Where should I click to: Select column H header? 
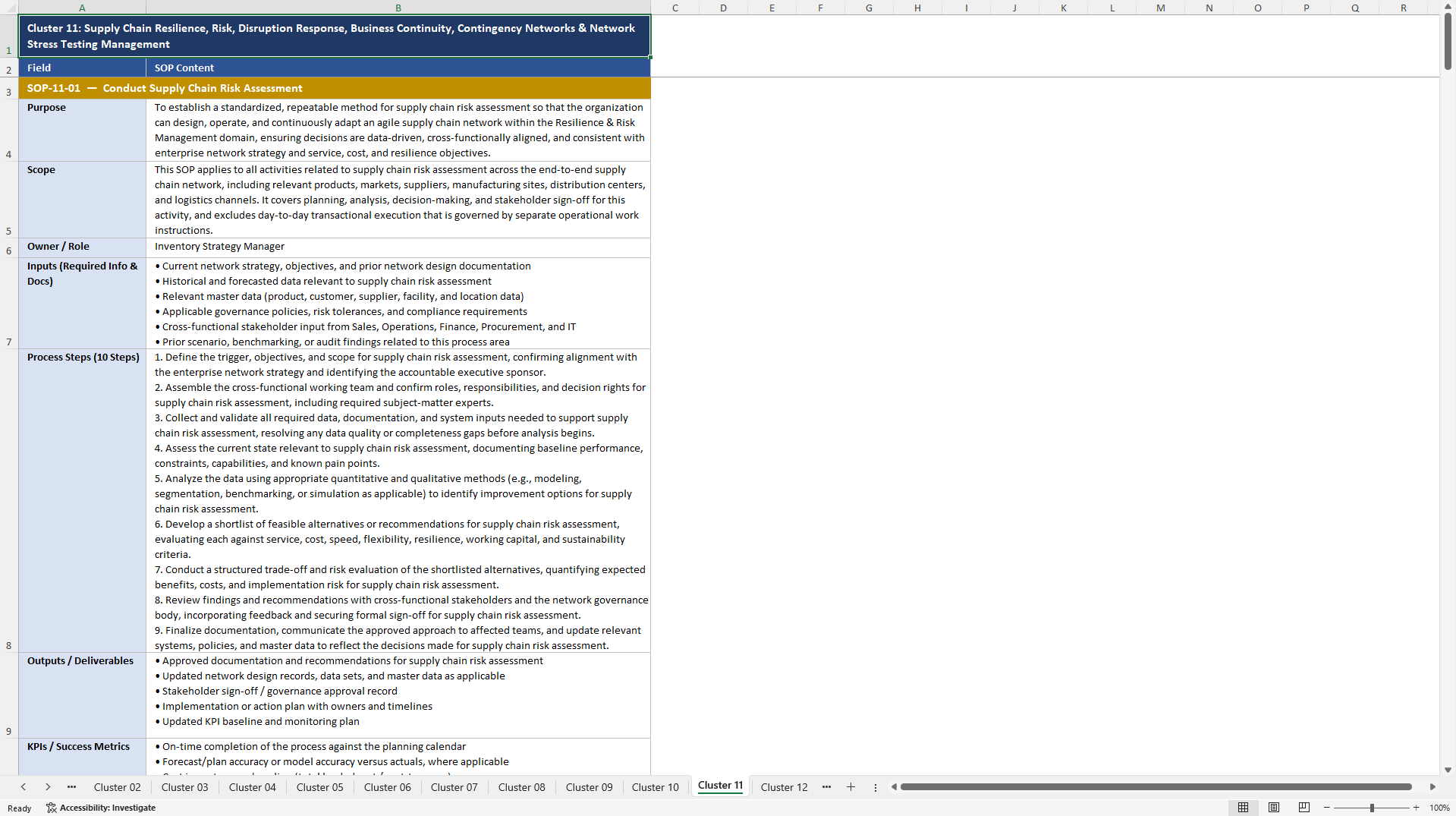click(x=917, y=8)
